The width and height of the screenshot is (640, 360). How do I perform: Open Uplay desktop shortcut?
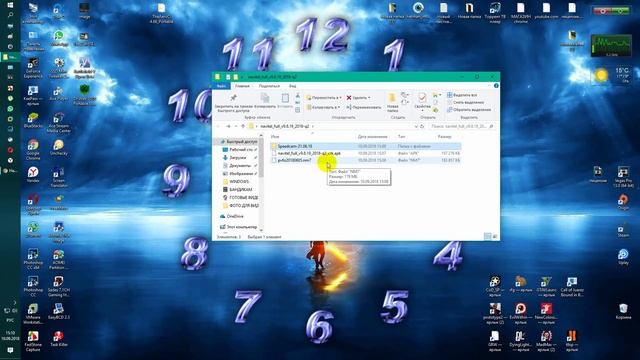point(623,257)
